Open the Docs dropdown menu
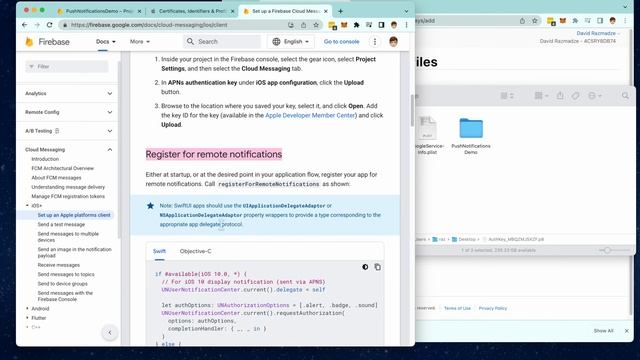This screenshot has width=640, height=360. pyautogui.click(x=106, y=42)
